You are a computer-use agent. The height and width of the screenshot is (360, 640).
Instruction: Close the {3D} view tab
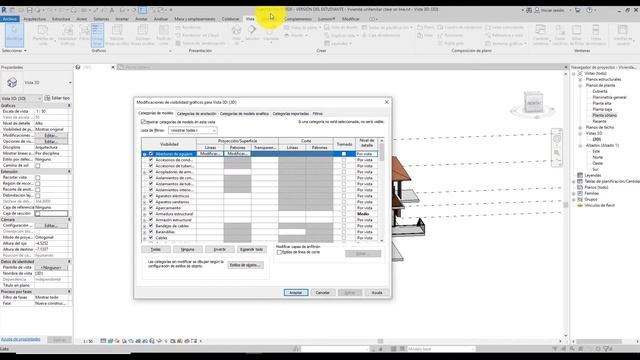[x=113, y=67]
